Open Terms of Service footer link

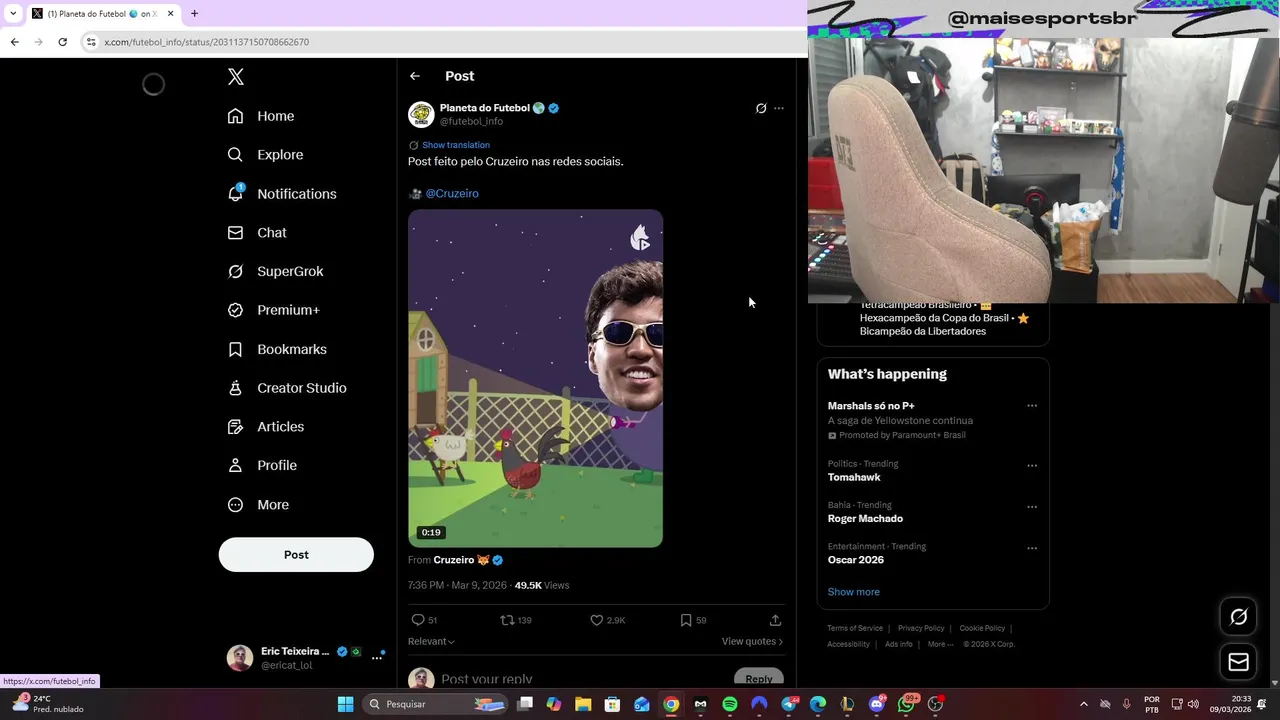click(x=855, y=628)
